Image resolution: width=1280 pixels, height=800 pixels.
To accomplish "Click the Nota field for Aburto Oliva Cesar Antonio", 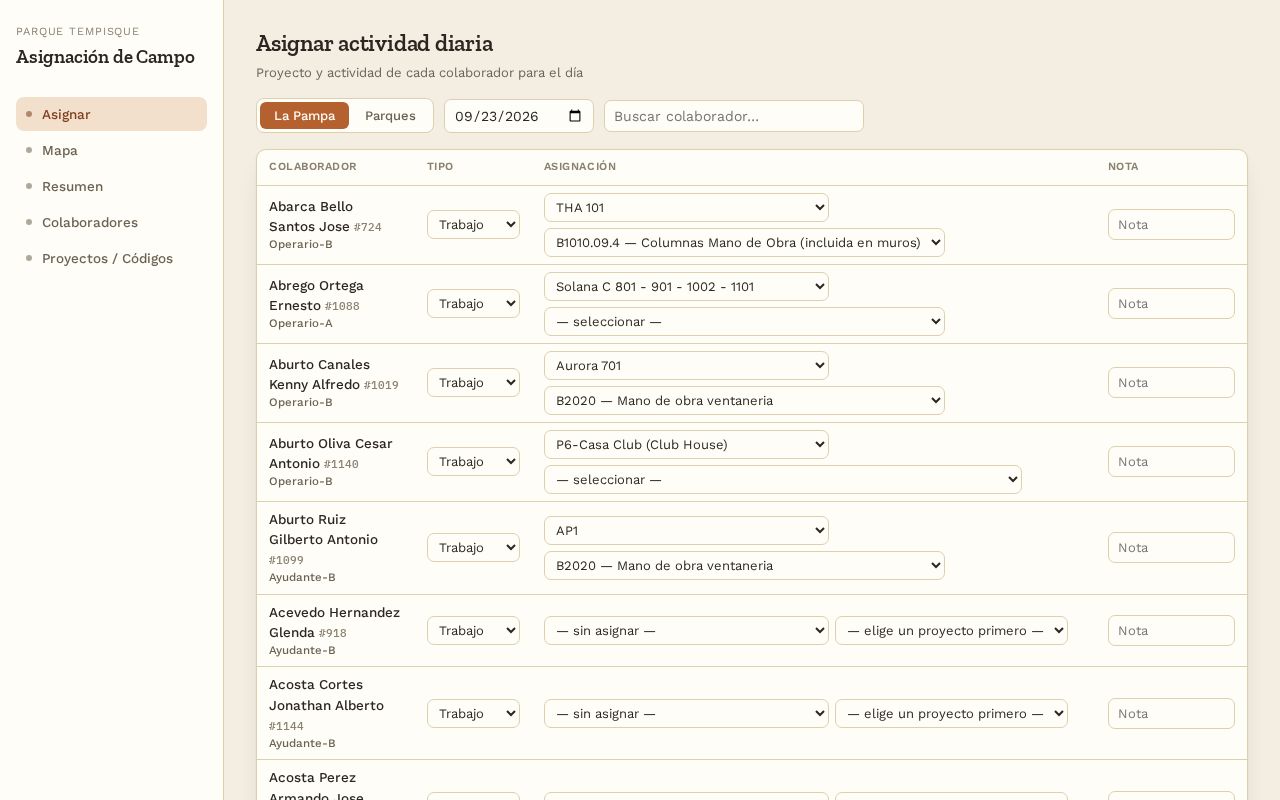I will 1171,462.
